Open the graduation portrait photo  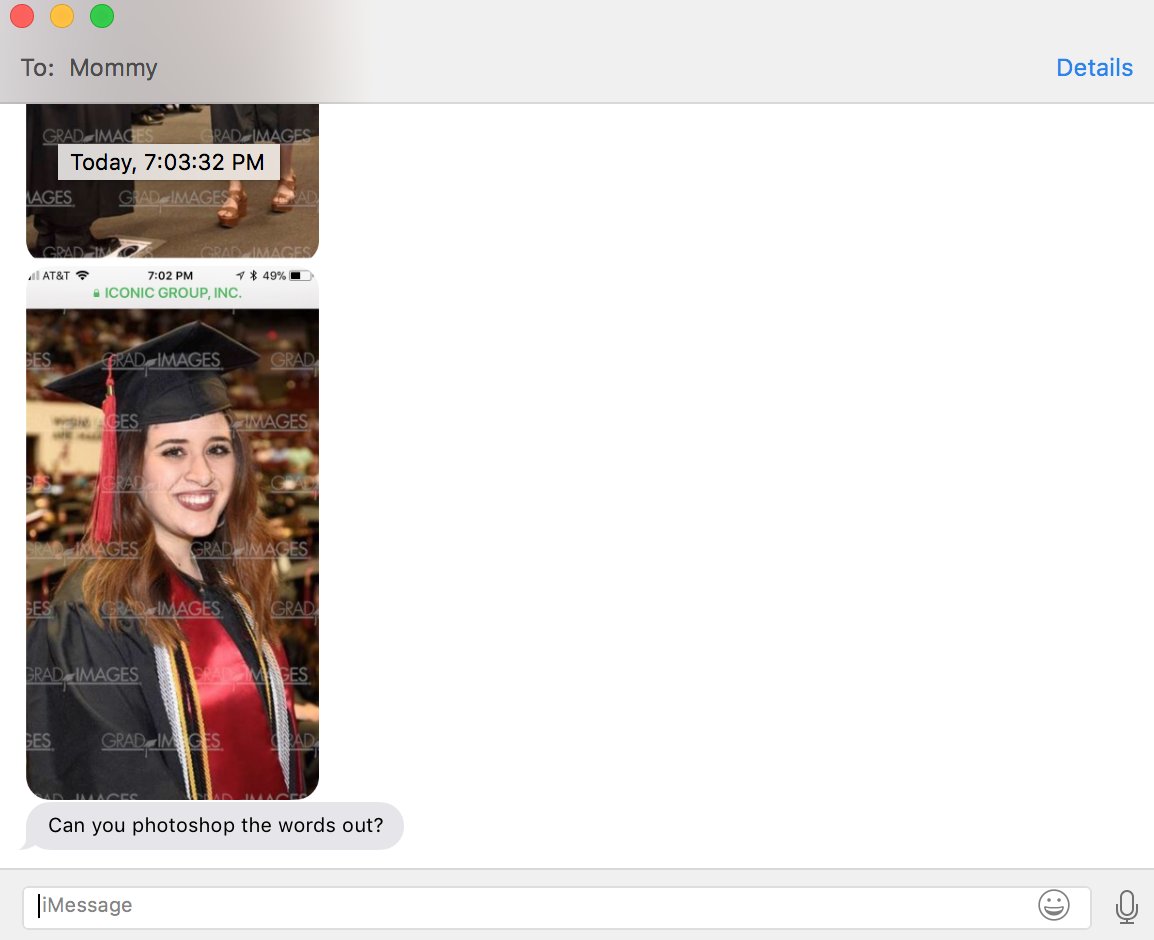pos(172,534)
